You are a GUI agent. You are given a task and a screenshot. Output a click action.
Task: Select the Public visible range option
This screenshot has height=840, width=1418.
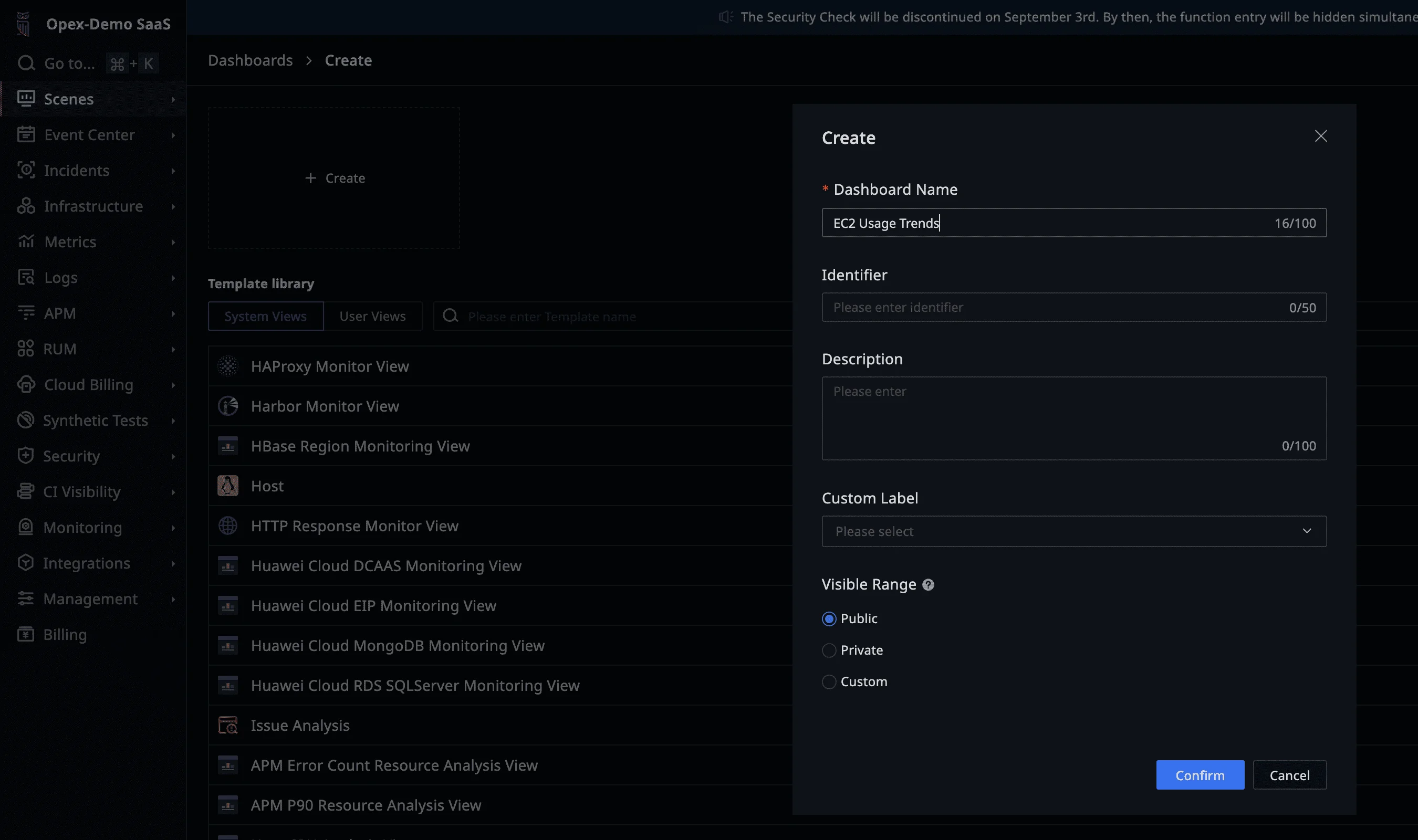pyautogui.click(x=829, y=618)
